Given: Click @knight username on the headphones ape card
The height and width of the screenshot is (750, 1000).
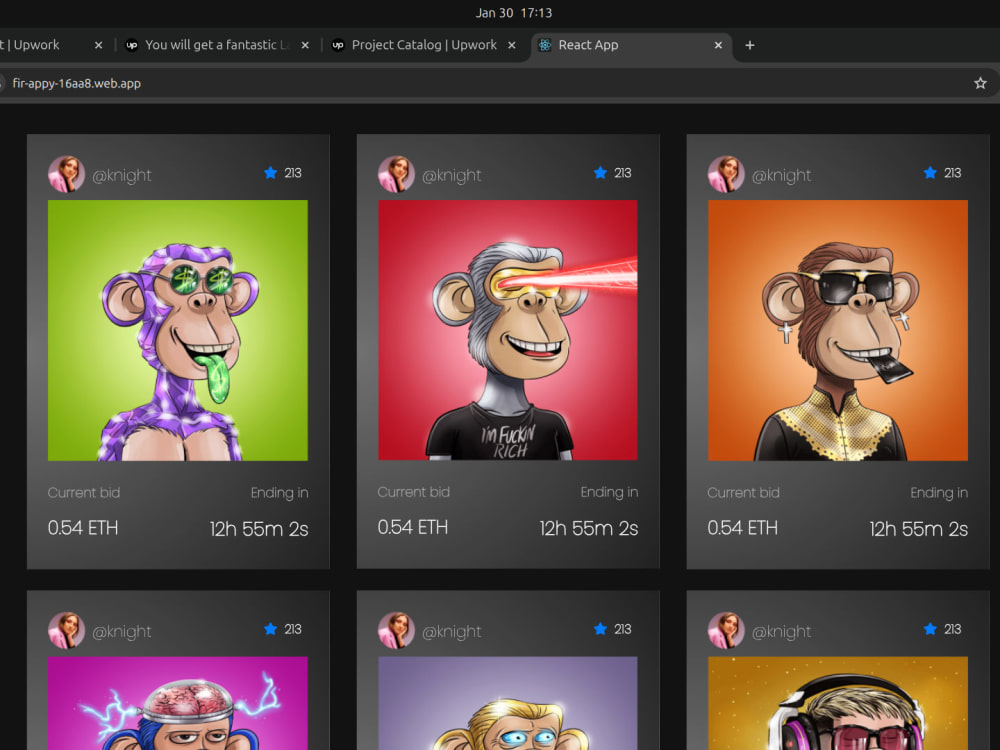Looking at the screenshot, I should click(x=781, y=631).
